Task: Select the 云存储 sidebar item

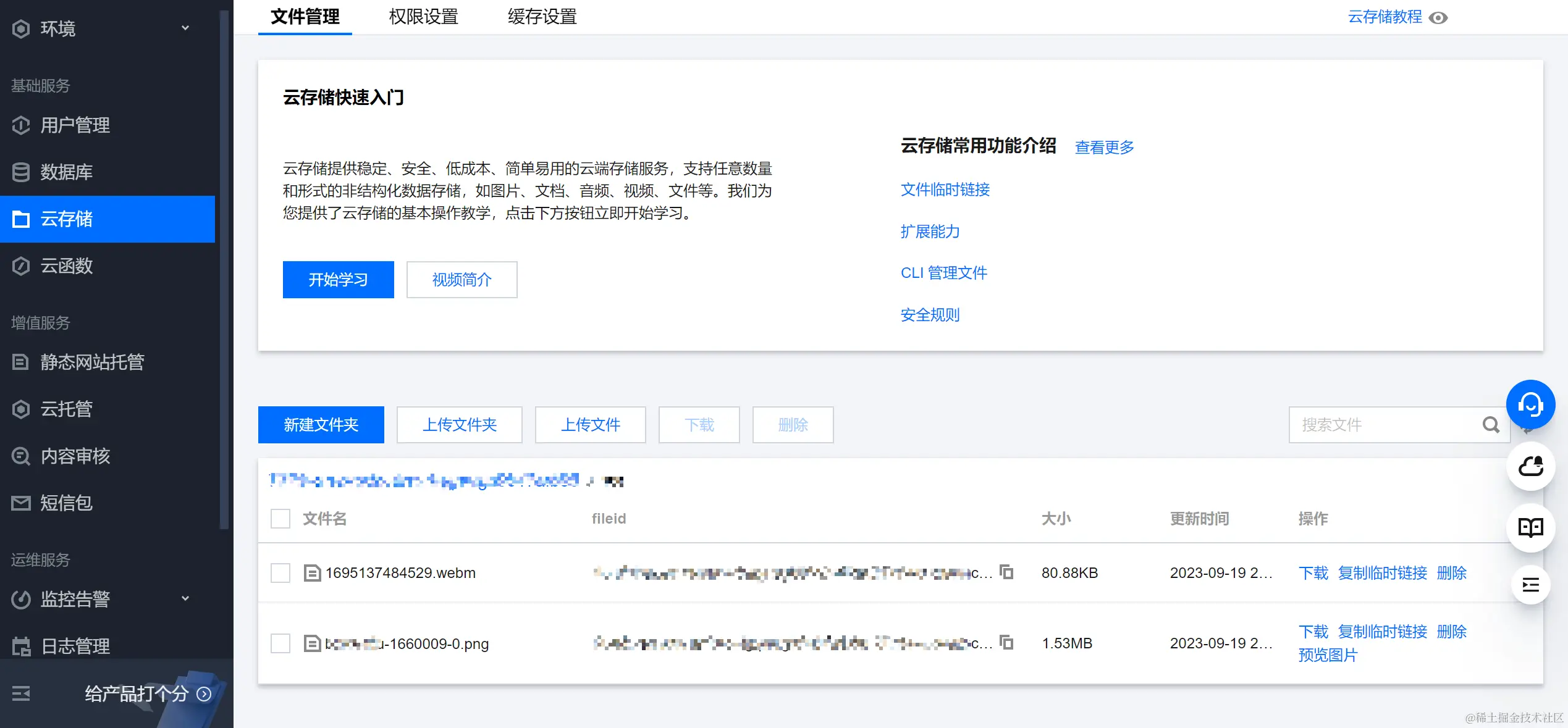Action: click(x=107, y=219)
